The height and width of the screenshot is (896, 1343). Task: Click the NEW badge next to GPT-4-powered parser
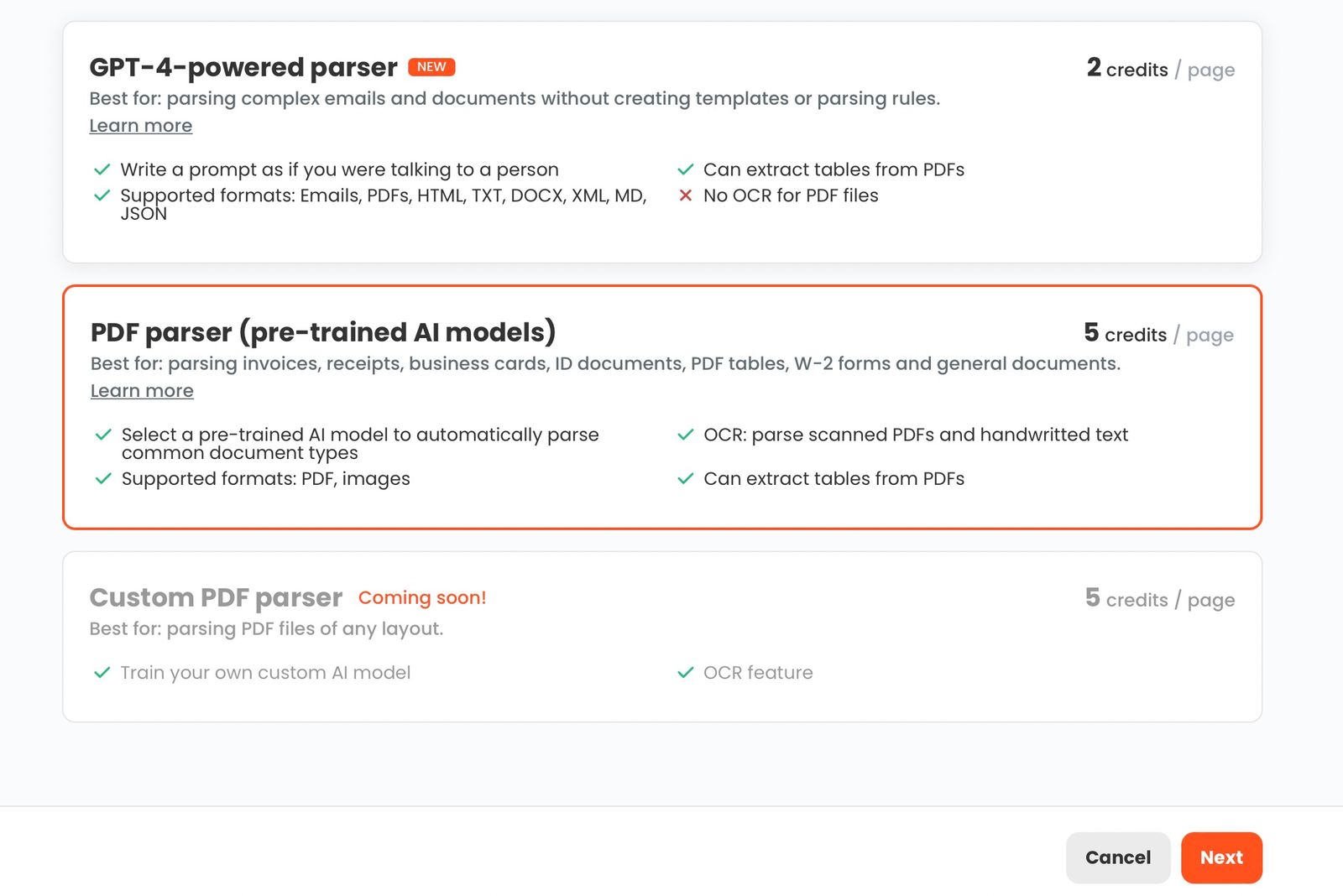pyautogui.click(x=431, y=66)
